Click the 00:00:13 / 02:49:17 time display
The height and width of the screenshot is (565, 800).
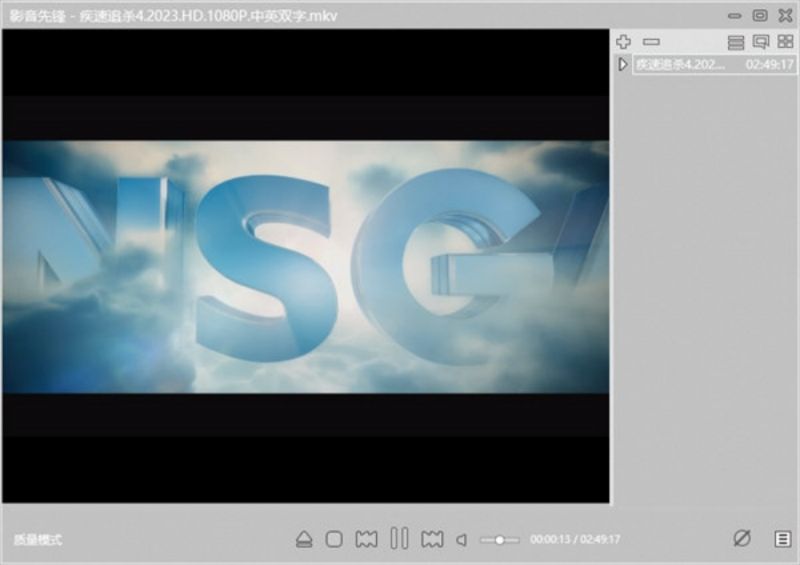click(575, 539)
